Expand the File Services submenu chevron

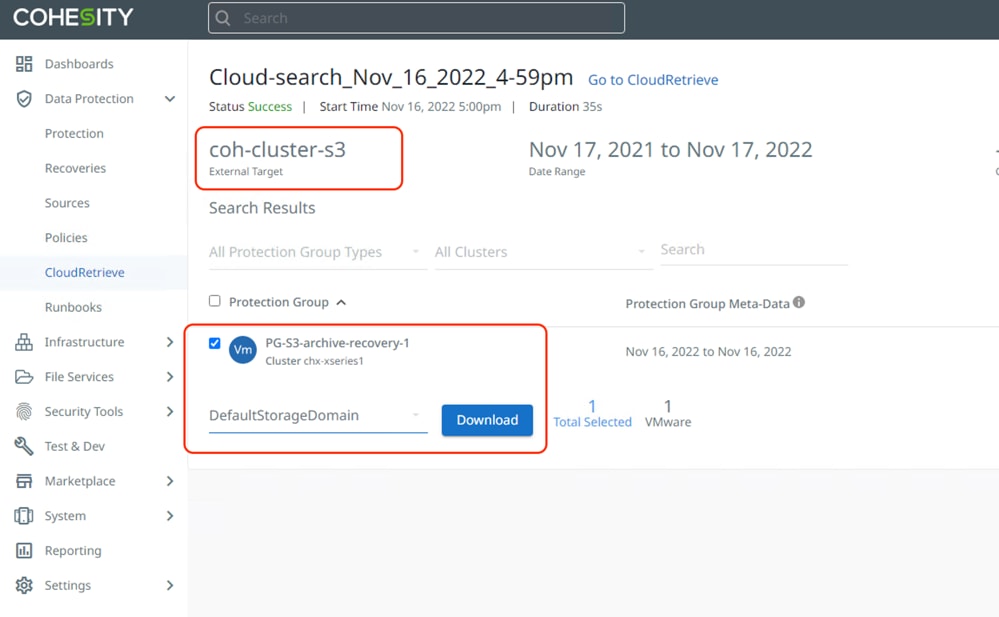point(169,377)
